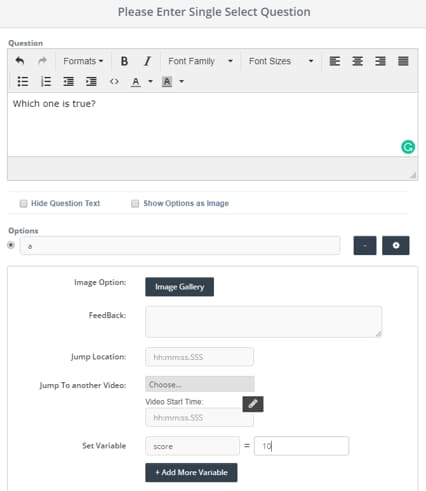This screenshot has width=426, height=491.
Task: Select the radio button for option a
Action: (x=11, y=245)
